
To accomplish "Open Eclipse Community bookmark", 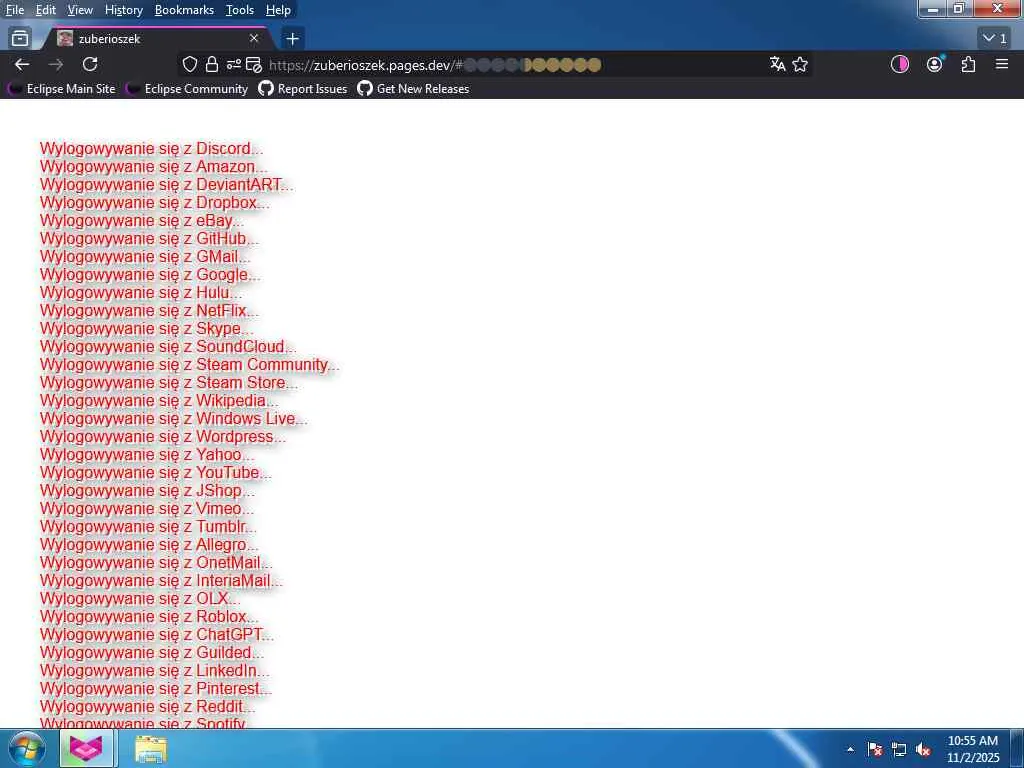I will click(187, 89).
